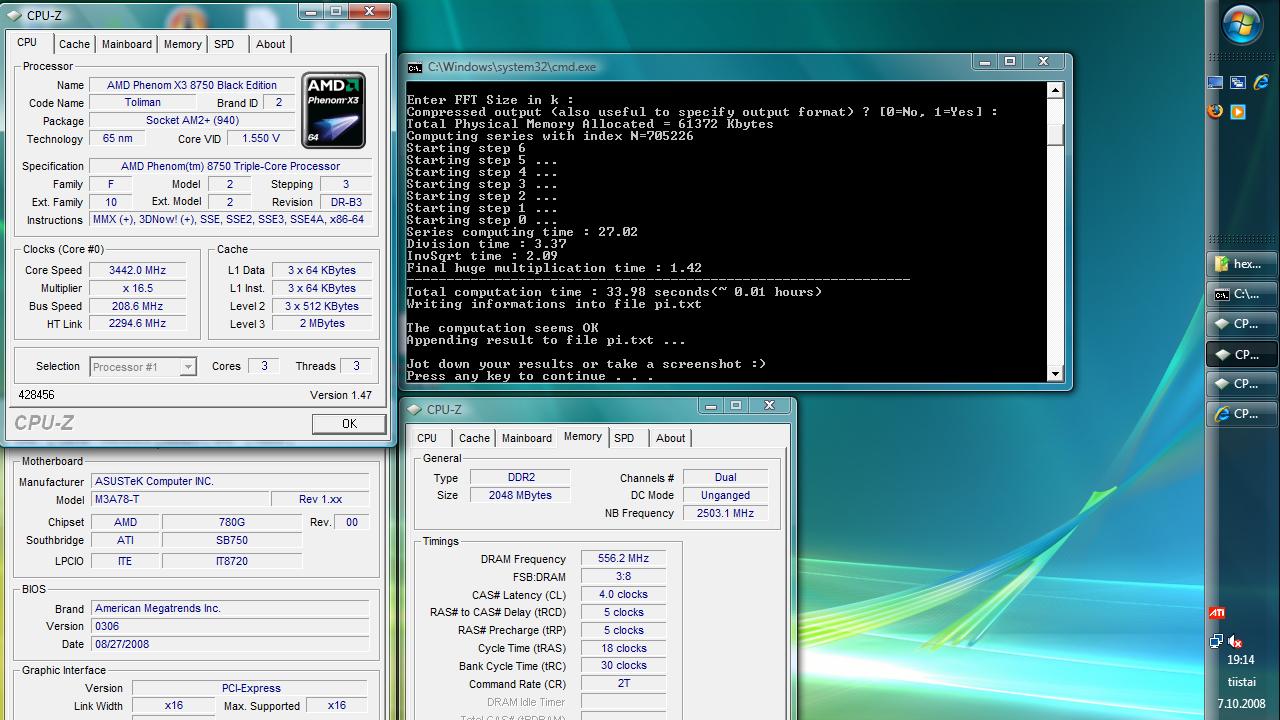The image size is (1280, 720).
Task: Switch to the hex... taskbar button
Action: click(1242, 264)
